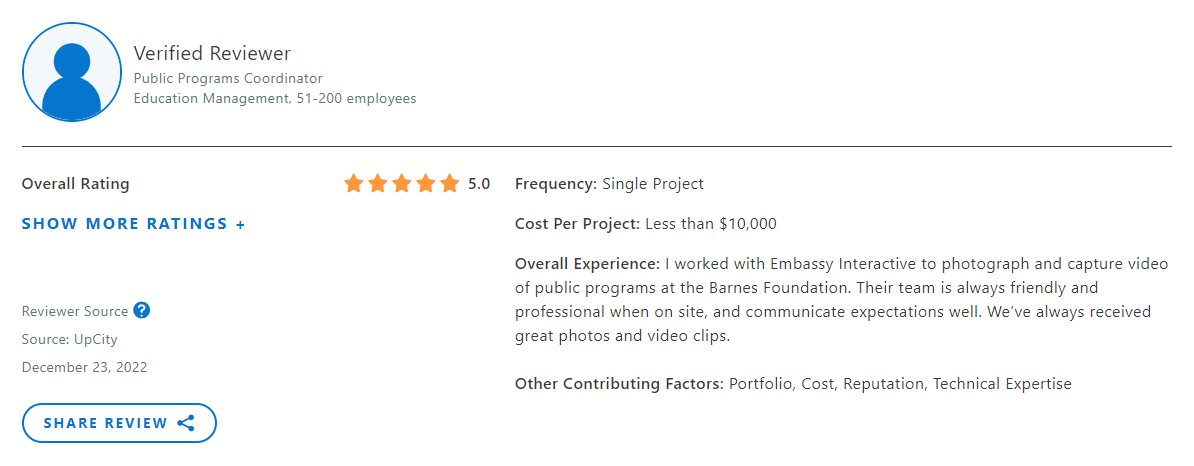Screen dimensions: 1194x466
Task: Click the second orange rating star
Action: pyautogui.click(x=378, y=184)
